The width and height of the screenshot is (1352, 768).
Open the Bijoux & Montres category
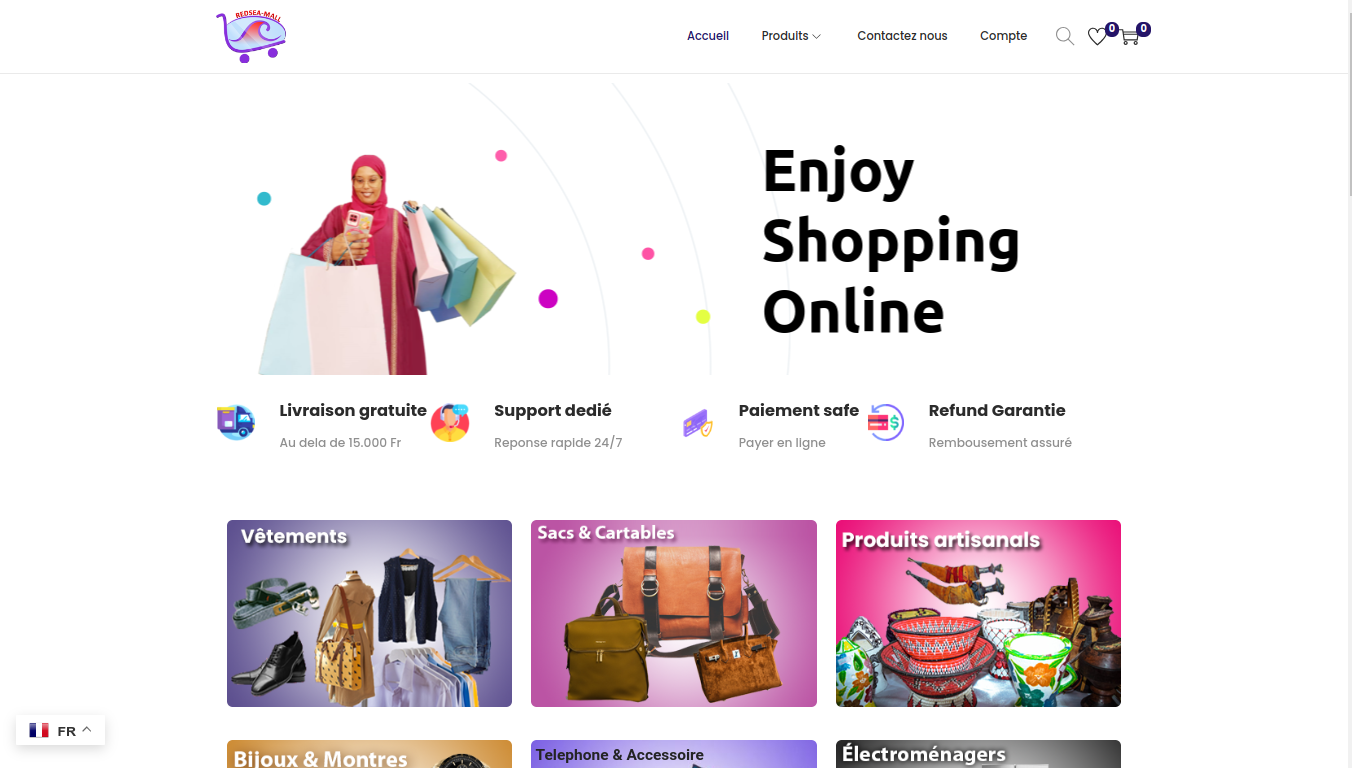(x=369, y=754)
